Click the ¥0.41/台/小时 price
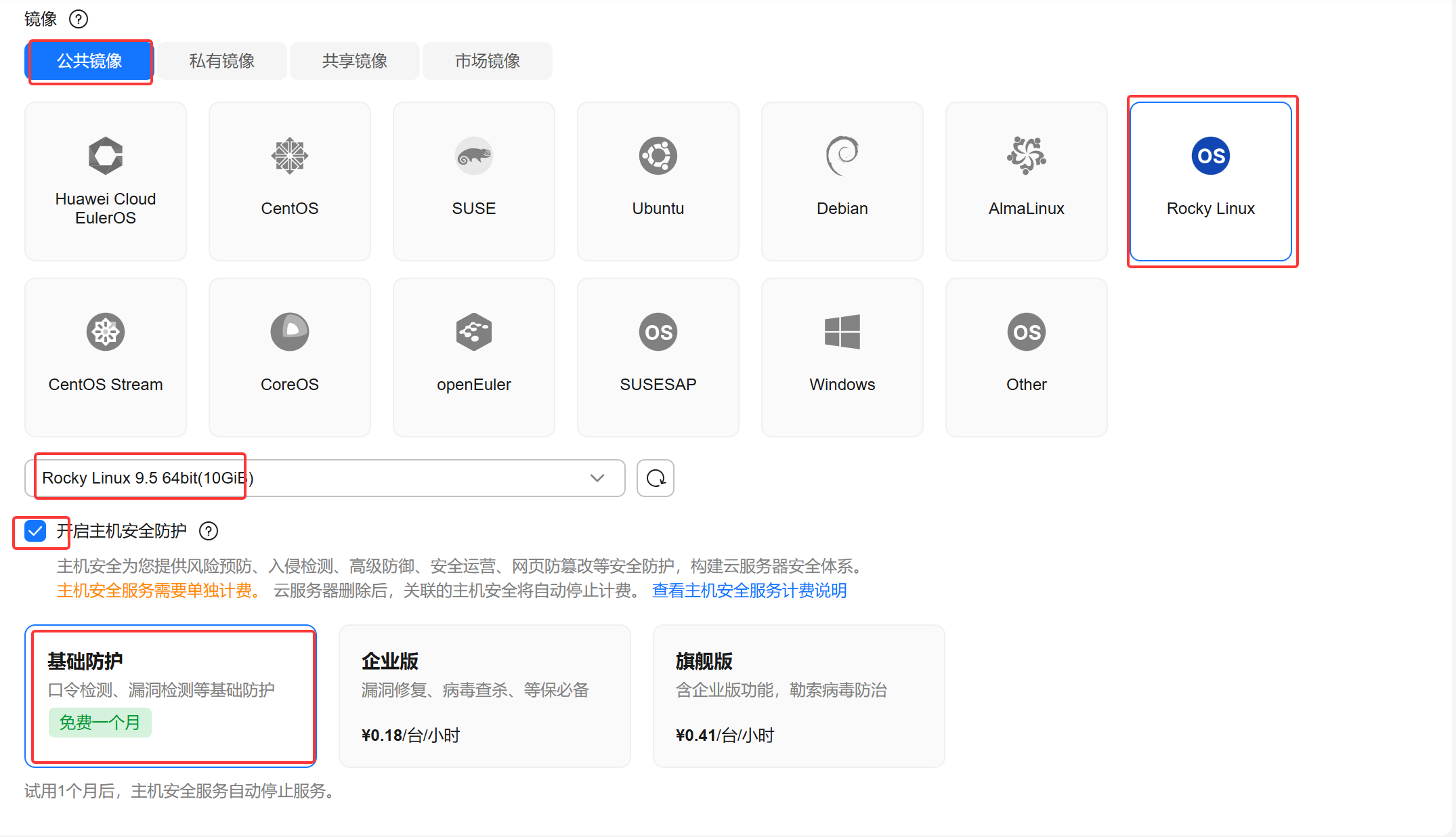This screenshot has width=1456, height=837. [725, 735]
